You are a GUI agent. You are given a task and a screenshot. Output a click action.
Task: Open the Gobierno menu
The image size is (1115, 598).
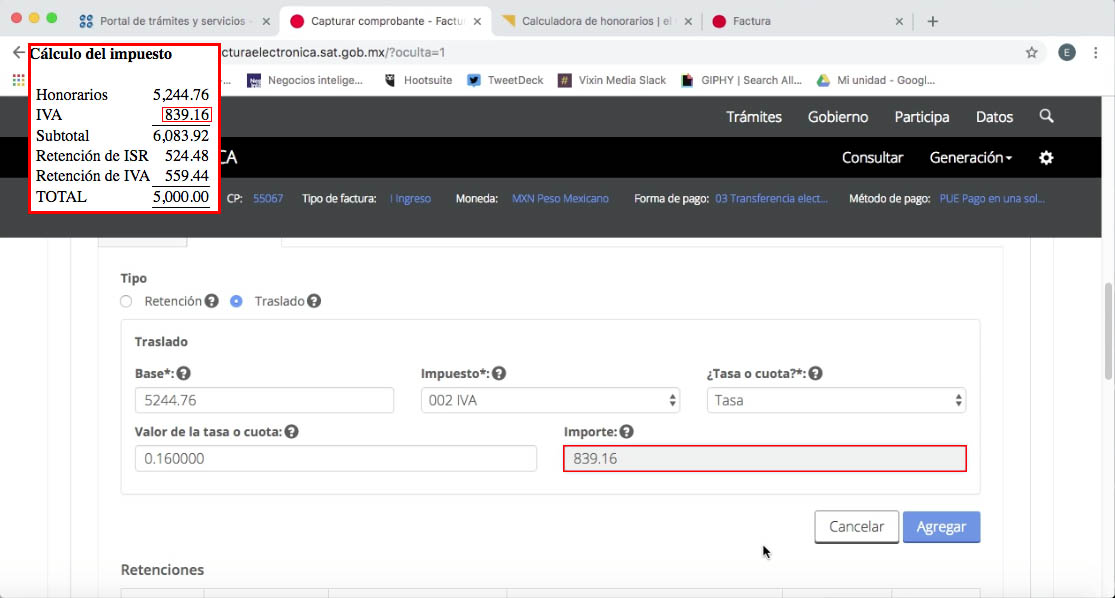tap(838, 117)
